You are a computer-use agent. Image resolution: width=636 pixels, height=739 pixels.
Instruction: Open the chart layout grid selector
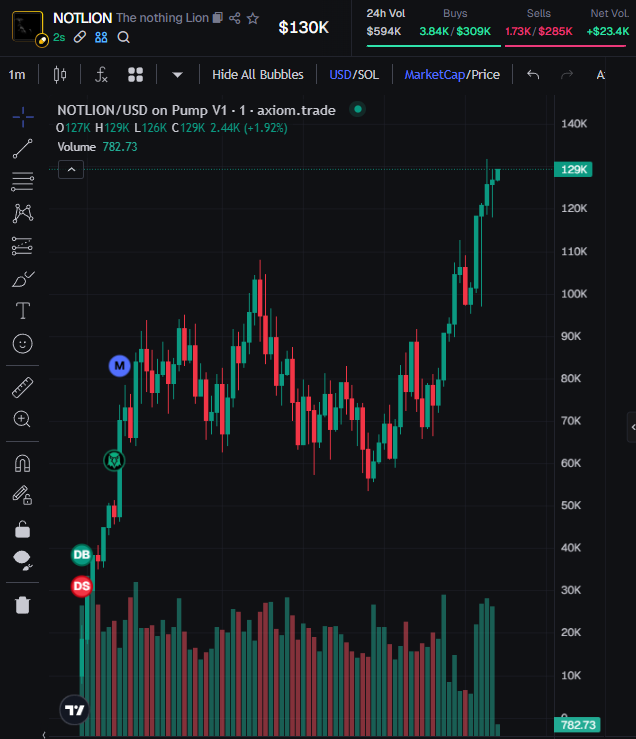point(135,74)
